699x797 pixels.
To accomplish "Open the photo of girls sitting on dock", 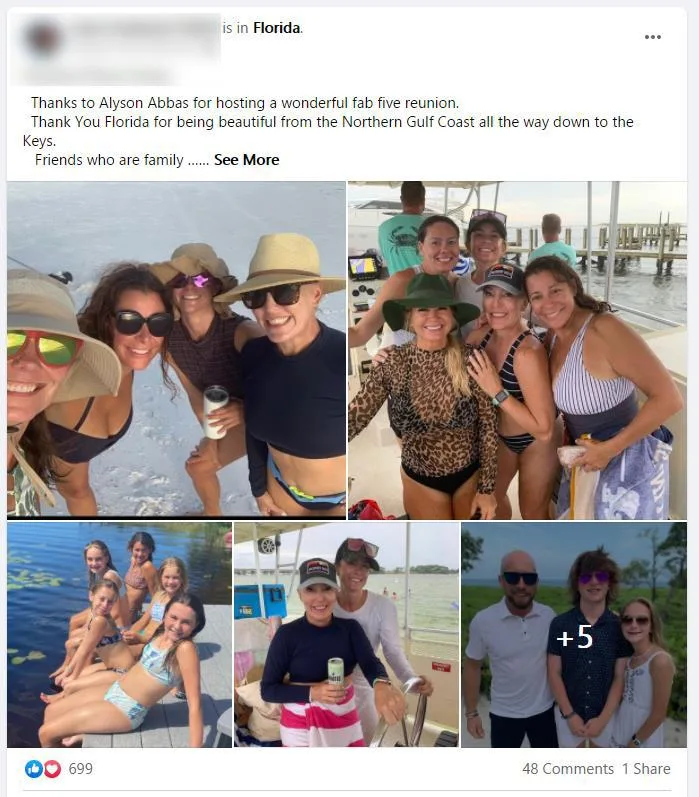I will [x=119, y=635].
